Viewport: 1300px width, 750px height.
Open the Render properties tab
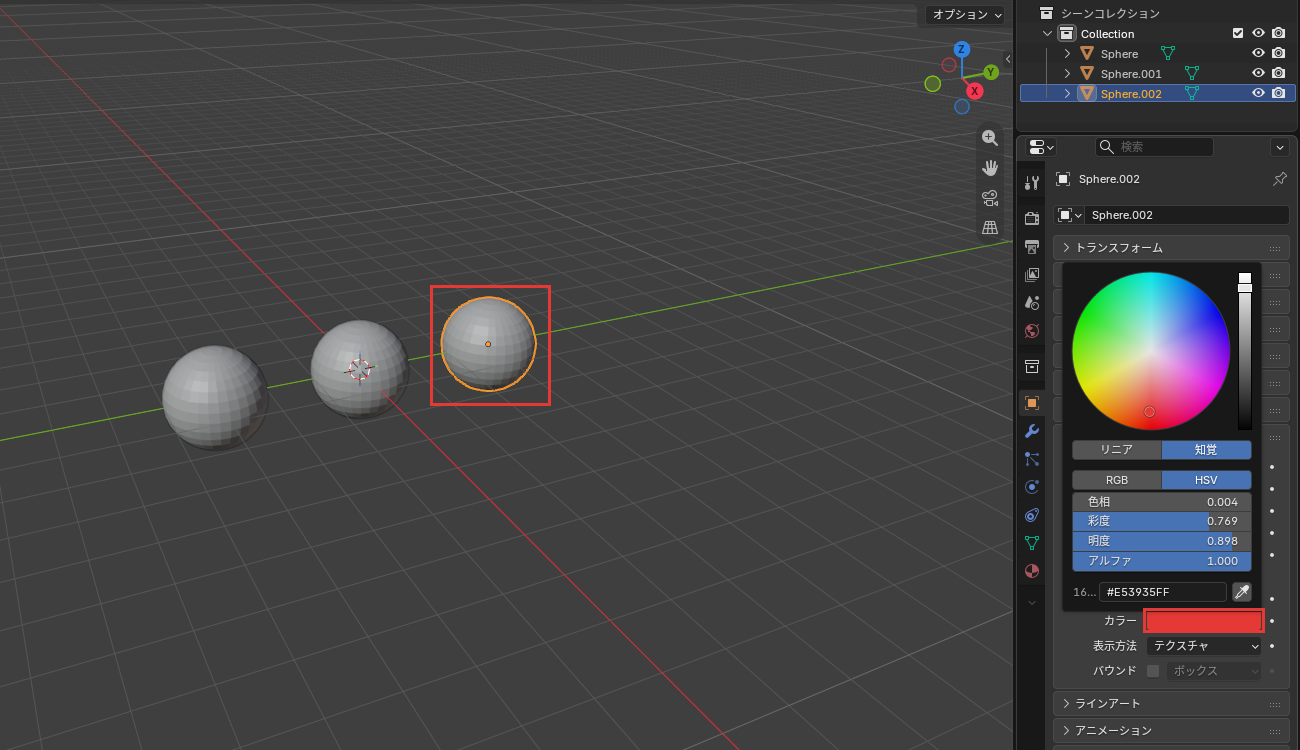coord(1032,218)
